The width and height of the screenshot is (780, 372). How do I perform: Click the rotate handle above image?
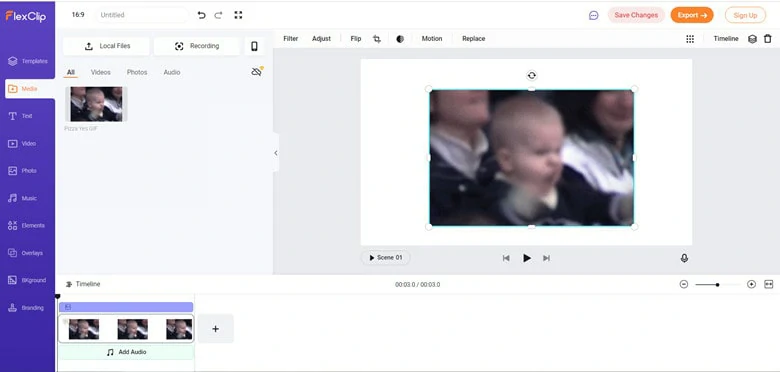[x=532, y=75]
